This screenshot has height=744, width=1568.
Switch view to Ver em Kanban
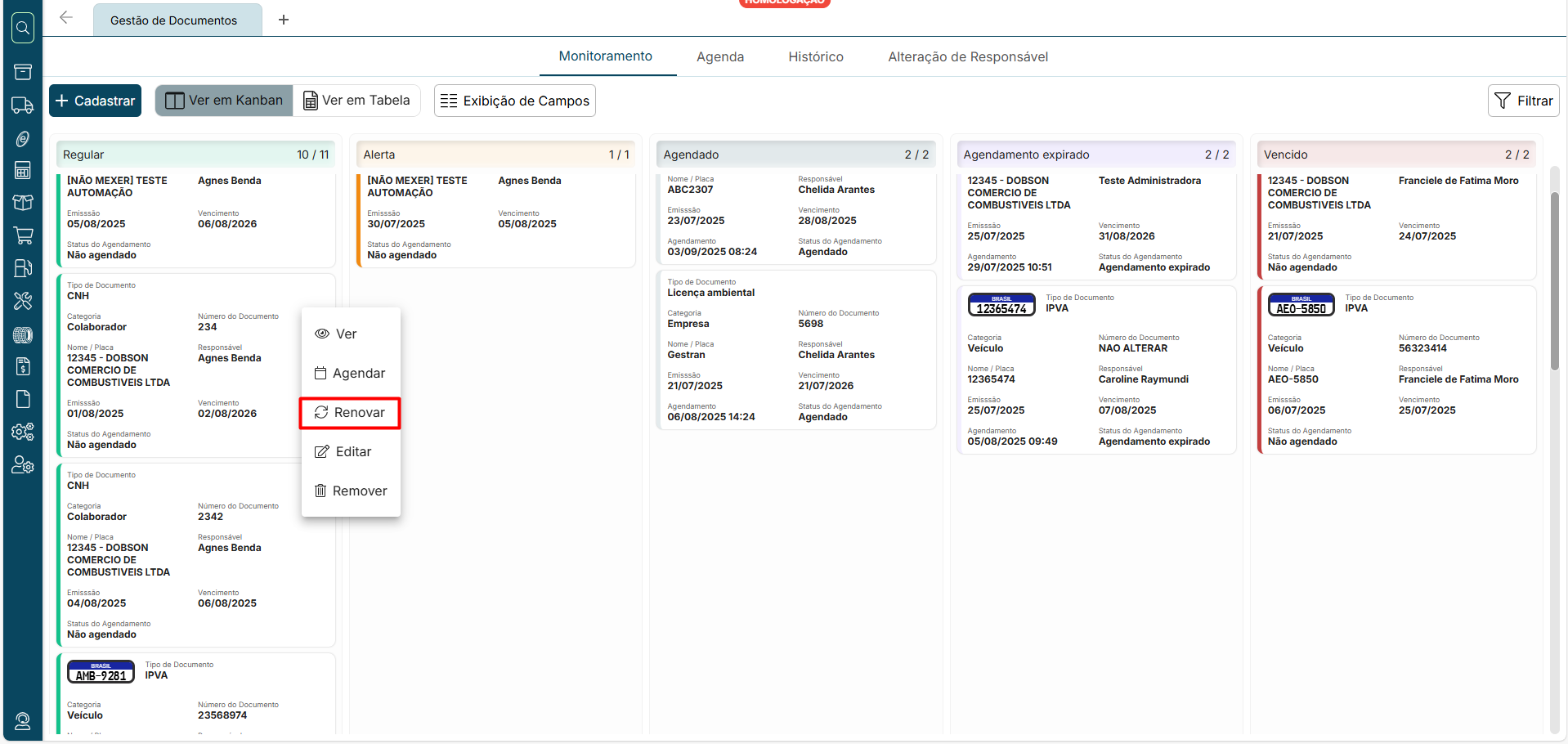[224, 101]
